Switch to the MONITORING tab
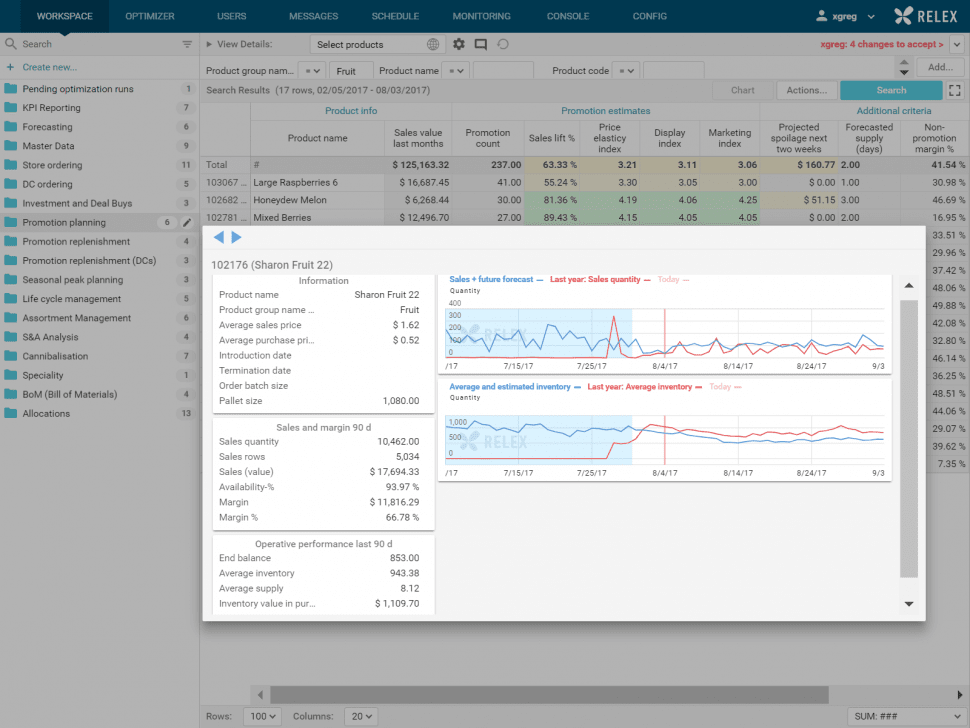The width and height of the screenshot is (970, 728). [x=481, y=16]
